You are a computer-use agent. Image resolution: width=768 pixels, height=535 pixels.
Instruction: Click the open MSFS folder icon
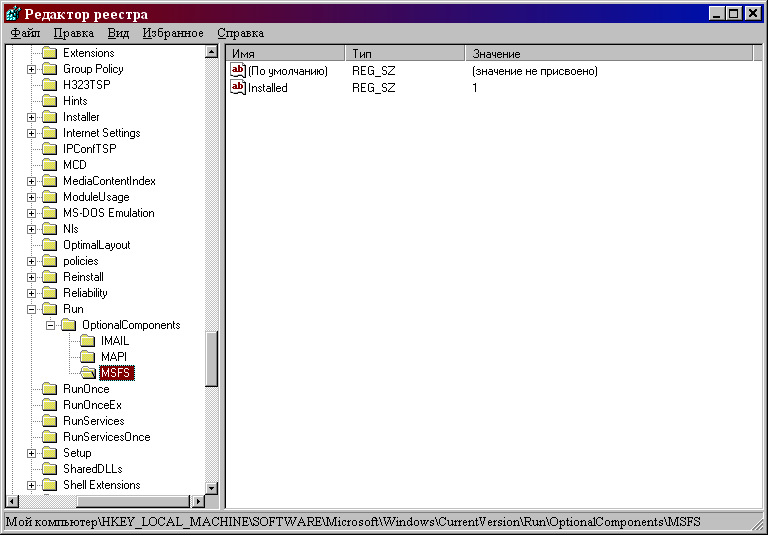point(87,373)
